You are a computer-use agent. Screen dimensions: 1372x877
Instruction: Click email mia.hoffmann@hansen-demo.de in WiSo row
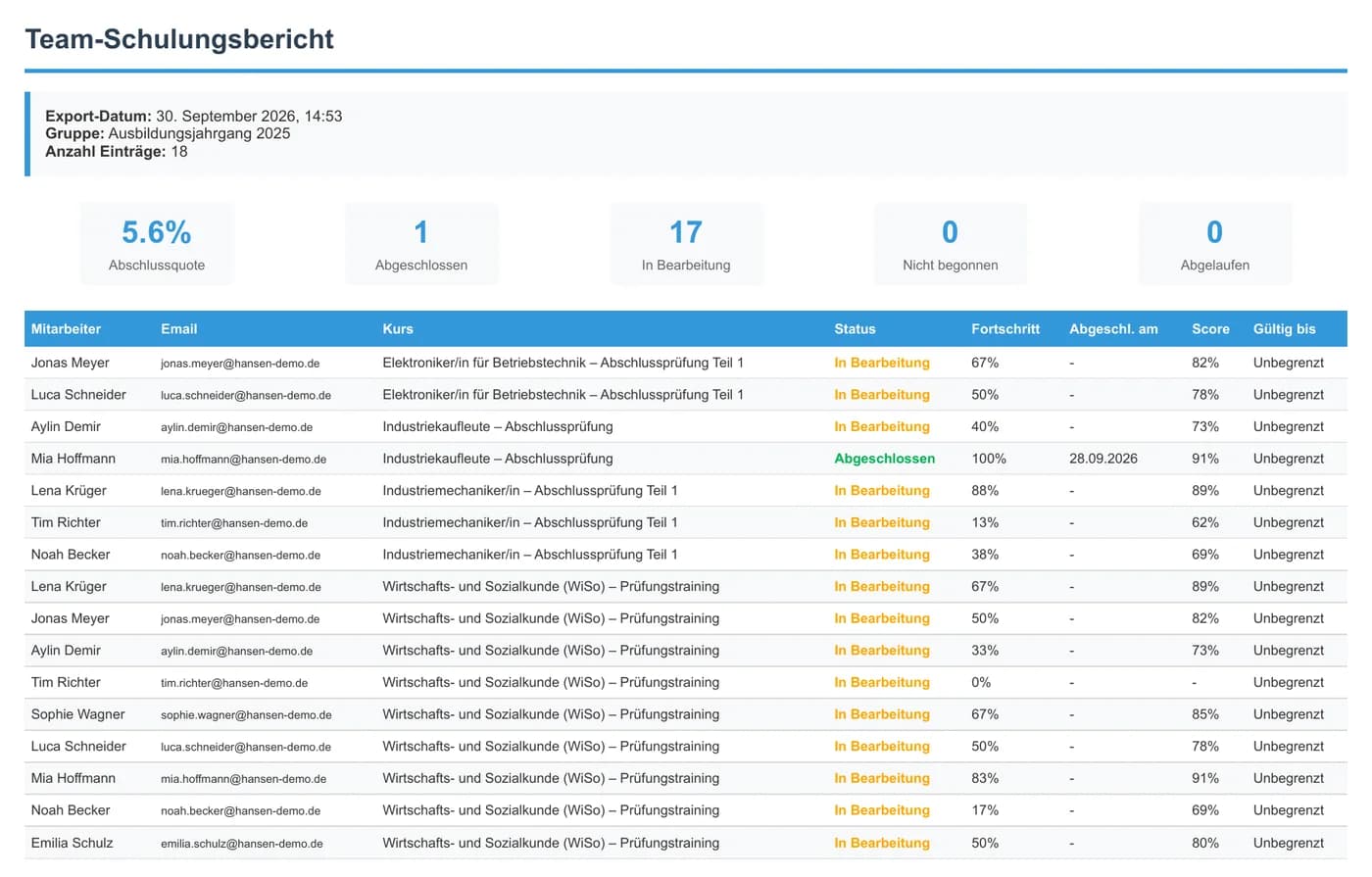coord(244,779)
